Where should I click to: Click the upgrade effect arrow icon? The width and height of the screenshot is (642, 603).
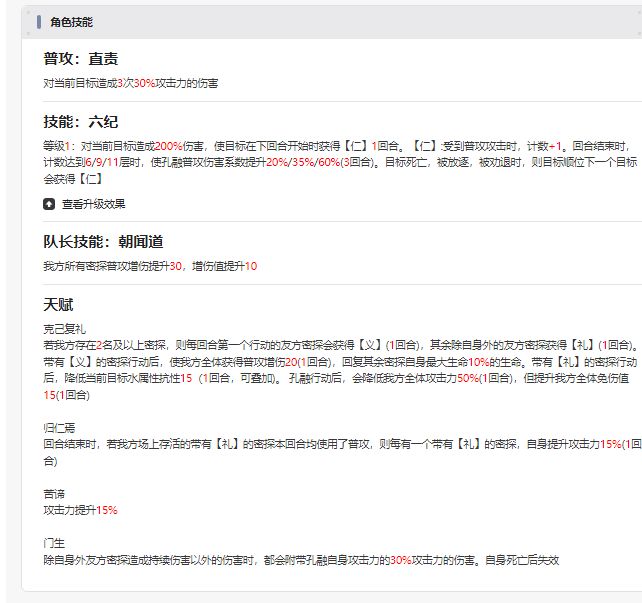(x=49, y=204)
